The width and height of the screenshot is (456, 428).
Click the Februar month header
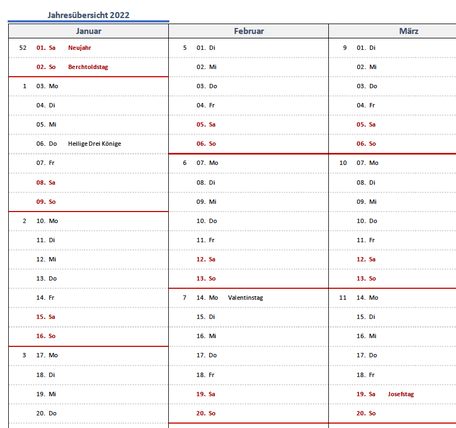tap(249, 31)
